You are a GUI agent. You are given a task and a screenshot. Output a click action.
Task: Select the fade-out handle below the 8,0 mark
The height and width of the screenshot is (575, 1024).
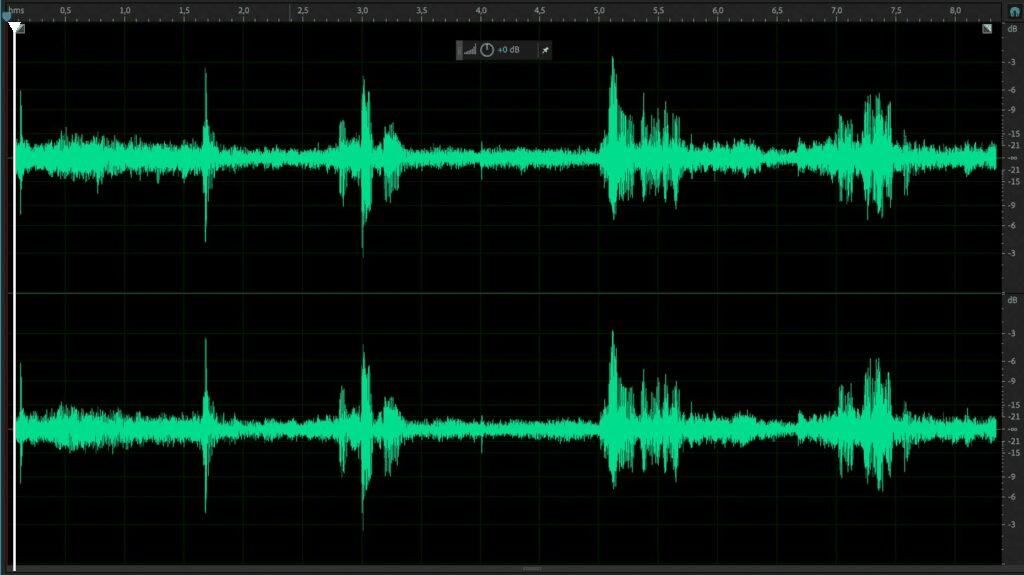coord(987,29)
